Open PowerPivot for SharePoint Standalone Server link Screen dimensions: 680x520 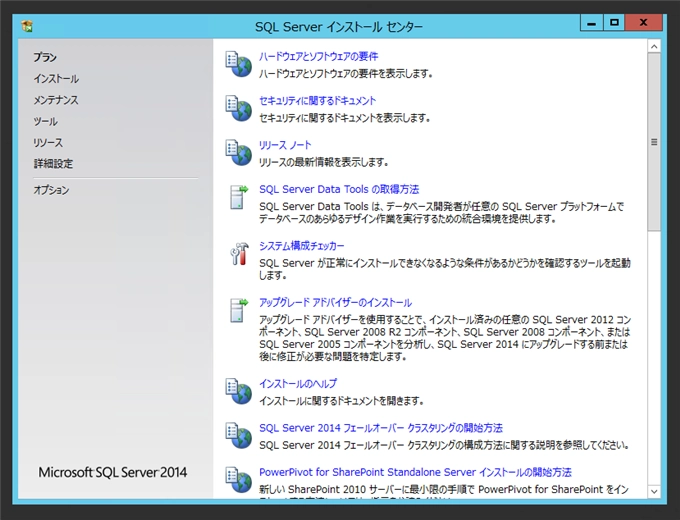point(415,472)
